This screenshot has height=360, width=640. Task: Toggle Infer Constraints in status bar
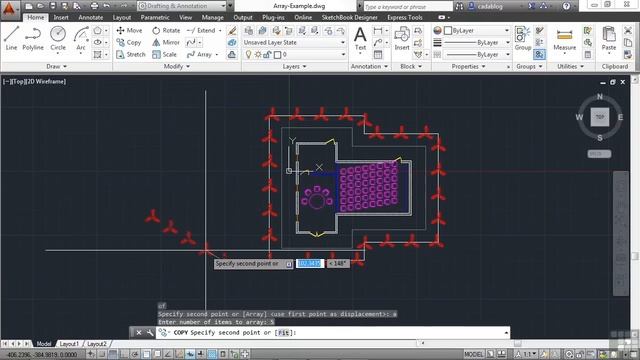(91, 354)
